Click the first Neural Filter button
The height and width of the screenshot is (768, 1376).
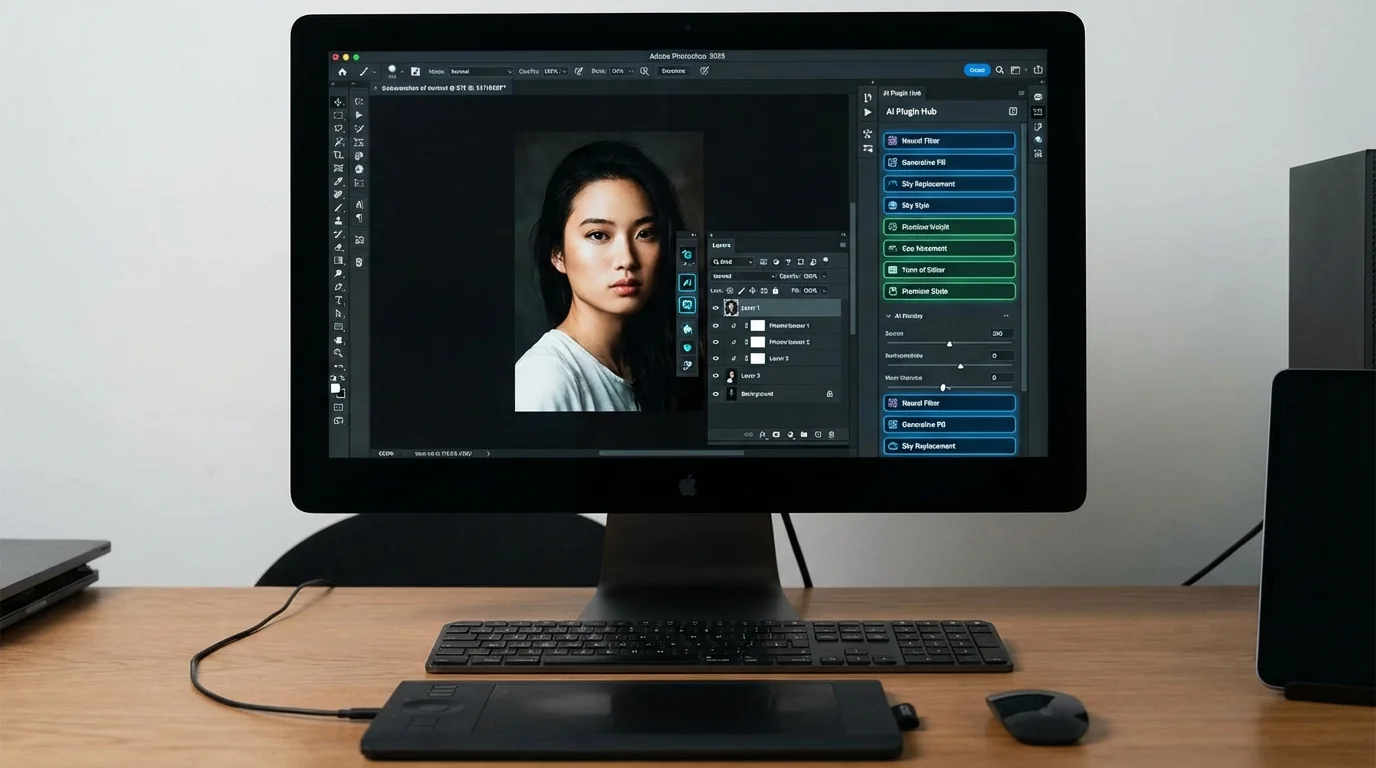coord(949,141)
